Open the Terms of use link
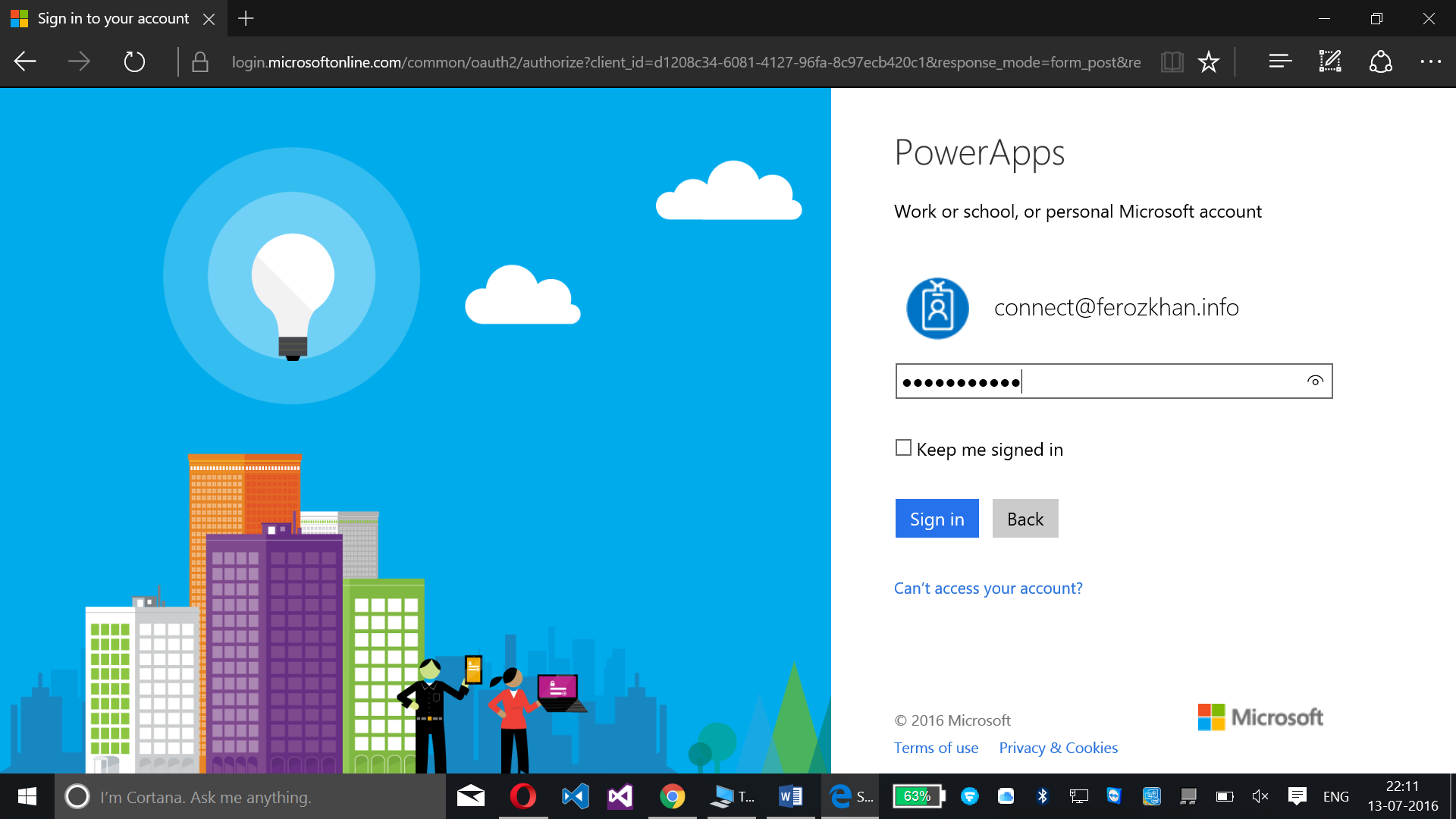Viewport: 1456px width, 819px height. click(936, 748)
